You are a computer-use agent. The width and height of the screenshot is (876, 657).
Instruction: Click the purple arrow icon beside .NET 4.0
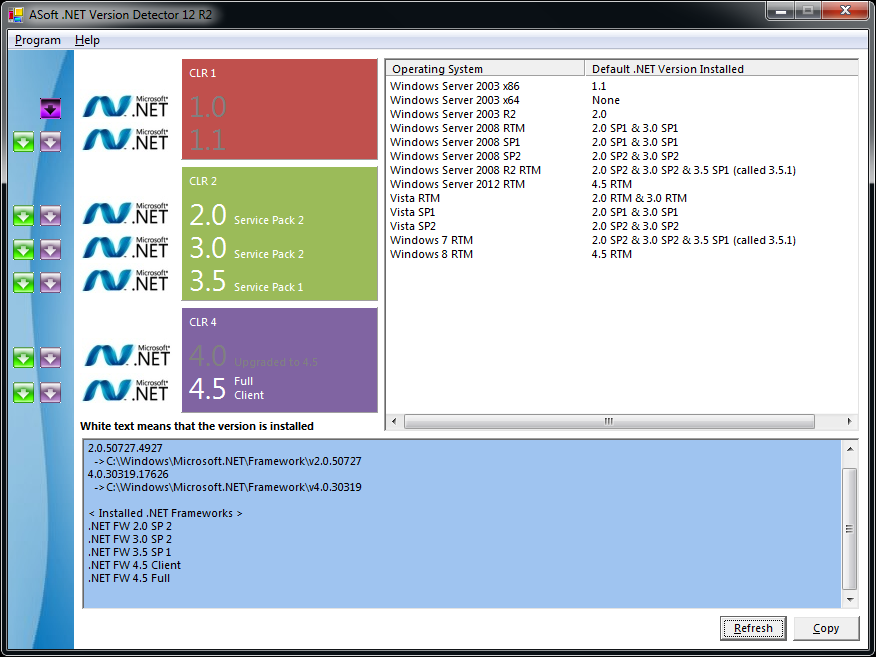click(51, 358)
